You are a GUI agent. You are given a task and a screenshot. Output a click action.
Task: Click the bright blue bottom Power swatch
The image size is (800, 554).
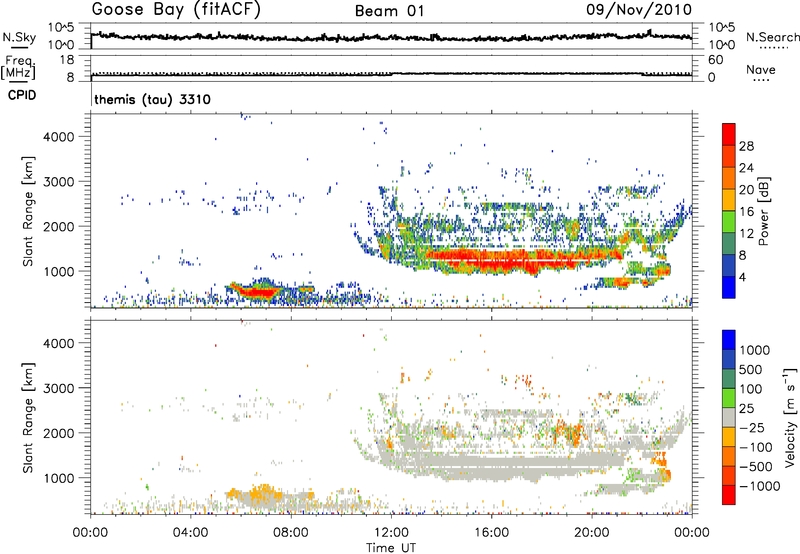pyautogui.click(x=729, y=287)
